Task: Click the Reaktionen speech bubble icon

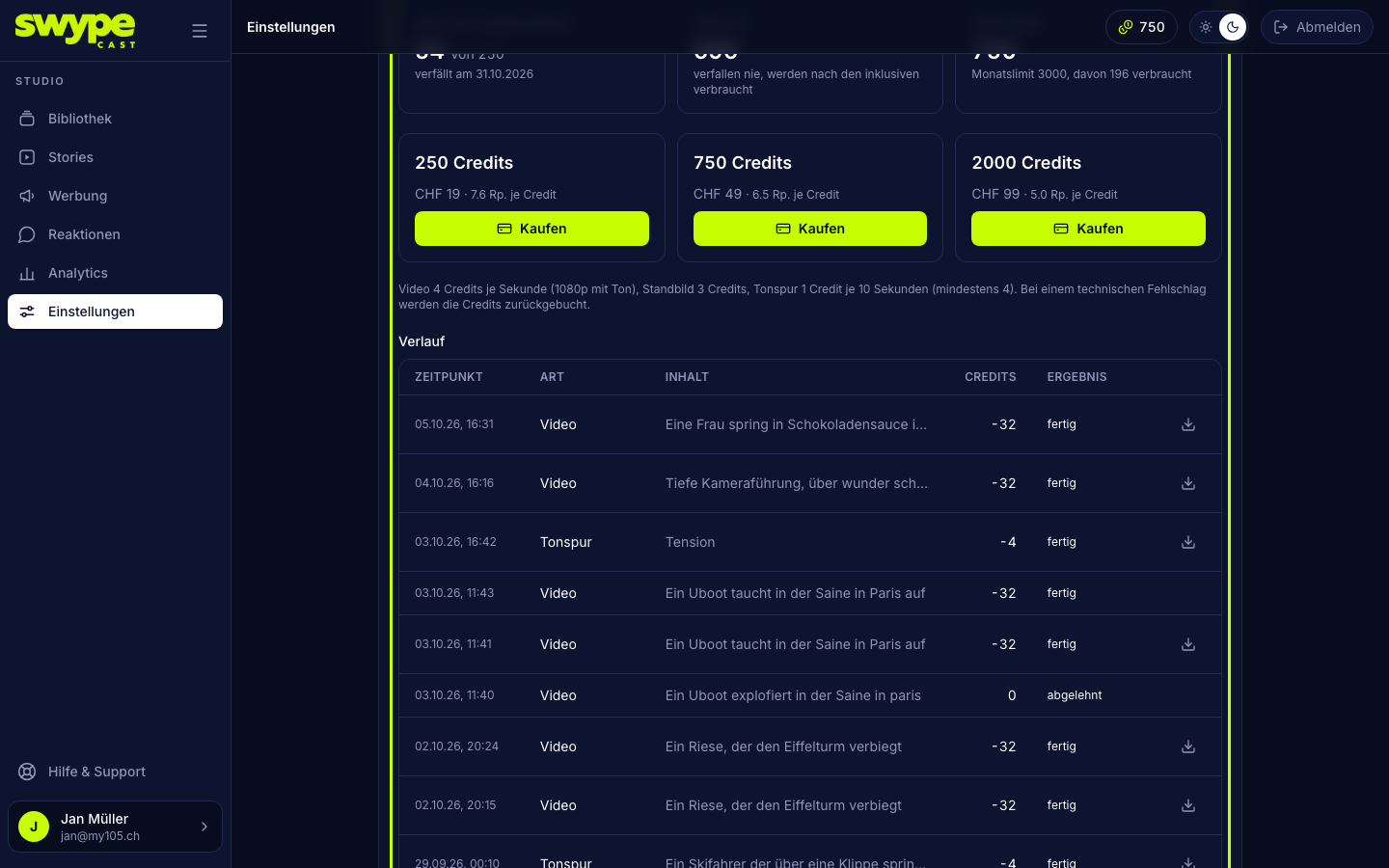Action: (x=27, y=234)
